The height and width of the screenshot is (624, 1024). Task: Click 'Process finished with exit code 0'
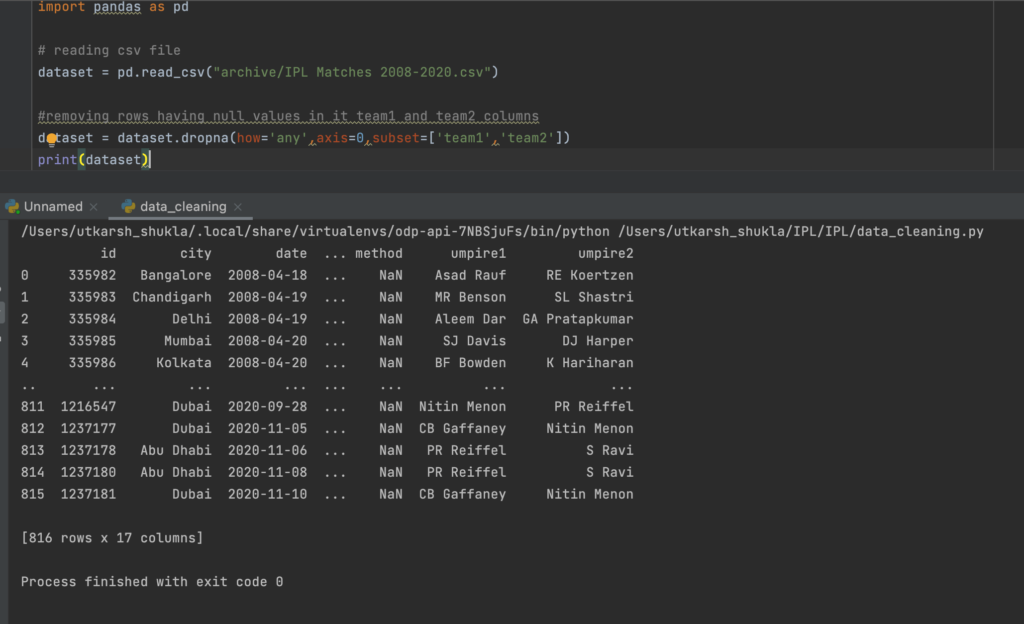click(152, 582)
